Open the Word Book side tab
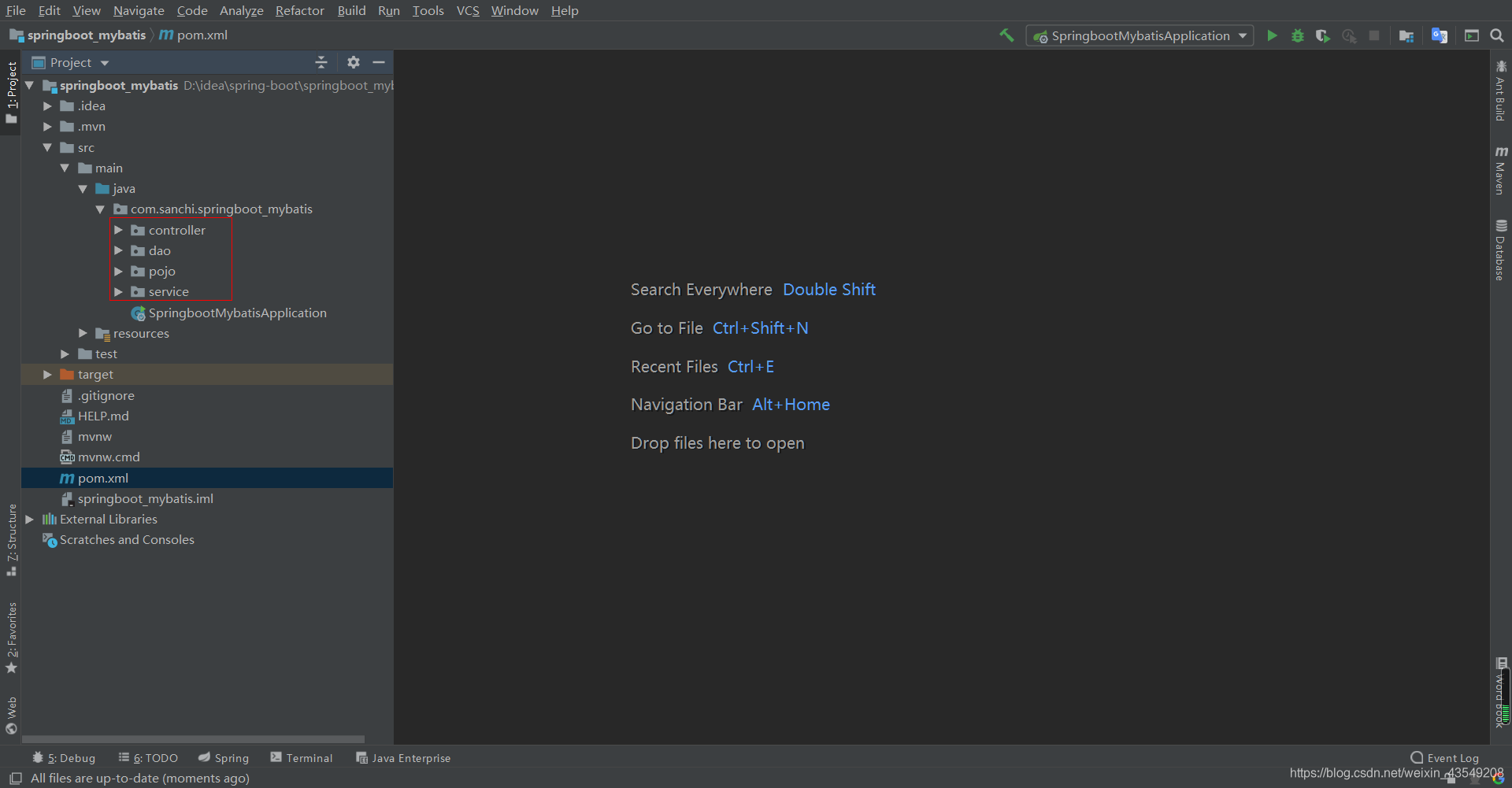1512x788 pixels. tap(1501, 693)
